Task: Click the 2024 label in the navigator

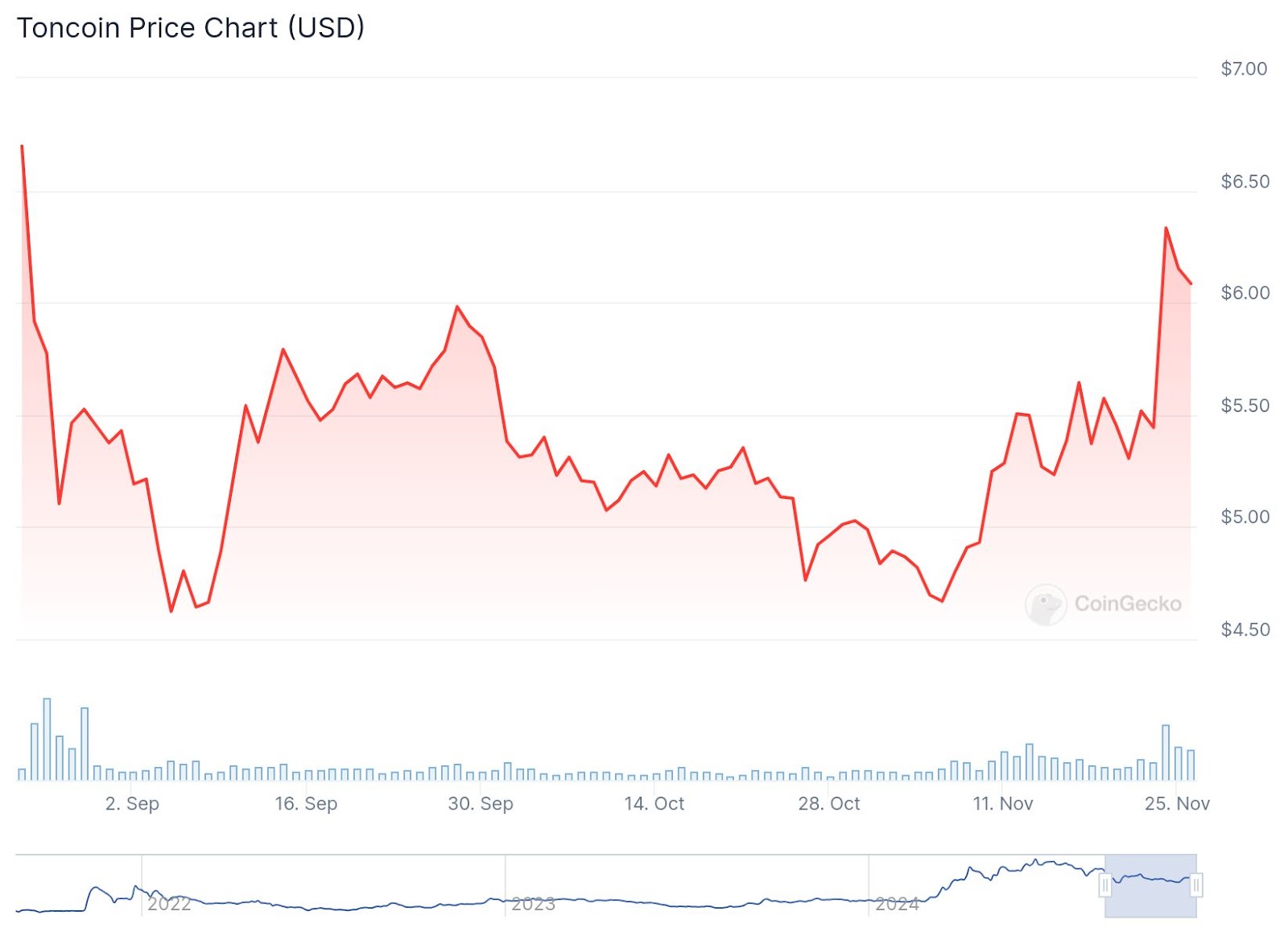Action: point(897,904)
